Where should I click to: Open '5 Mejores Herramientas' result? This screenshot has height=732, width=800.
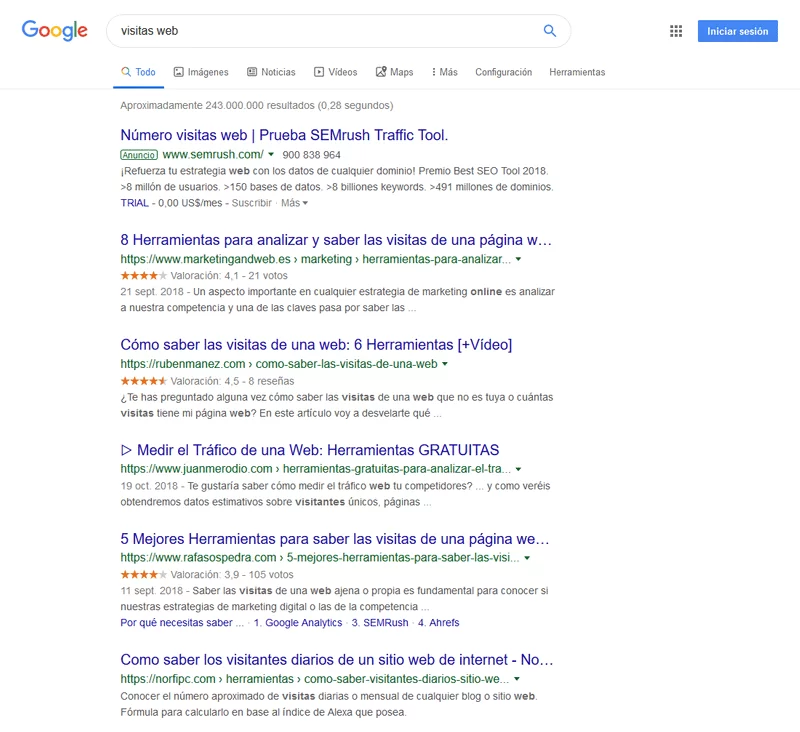coord(335,539)
